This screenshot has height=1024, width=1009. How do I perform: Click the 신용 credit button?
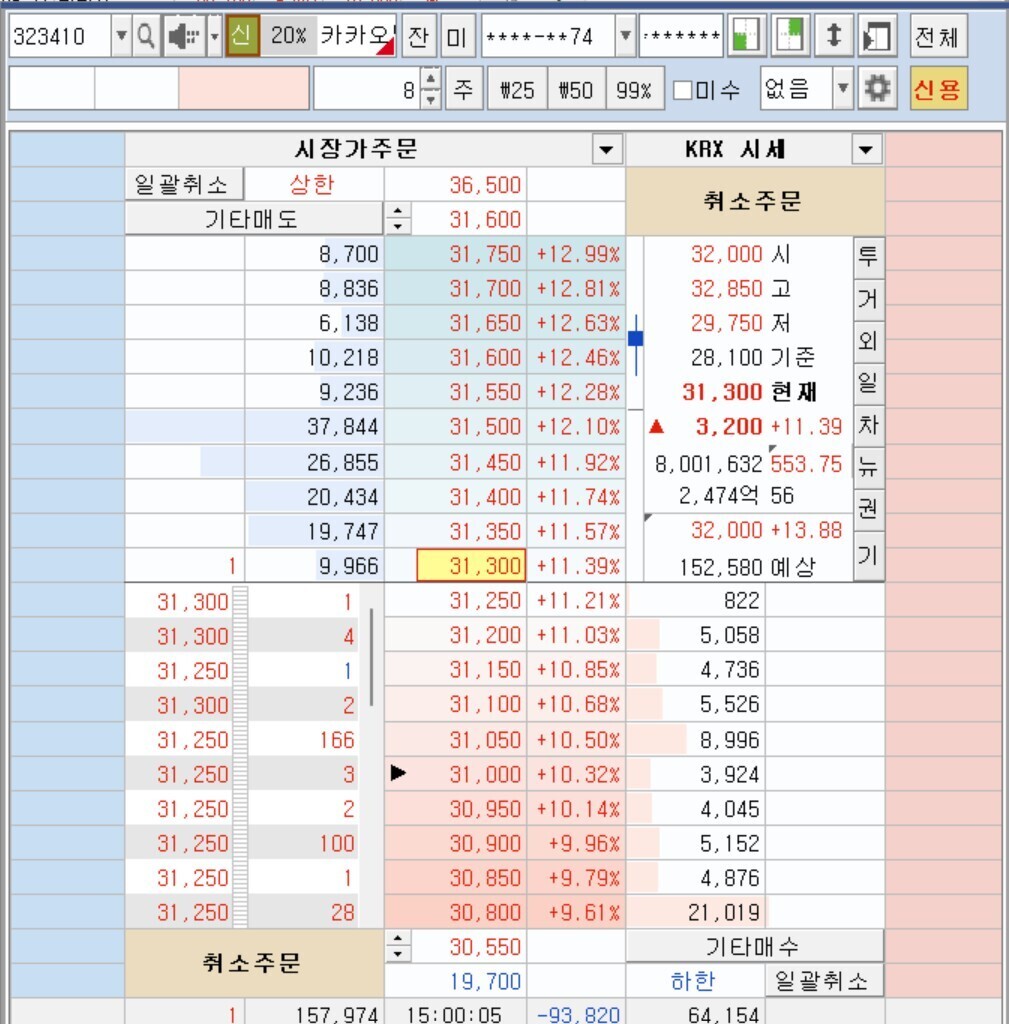click(938, 88)
